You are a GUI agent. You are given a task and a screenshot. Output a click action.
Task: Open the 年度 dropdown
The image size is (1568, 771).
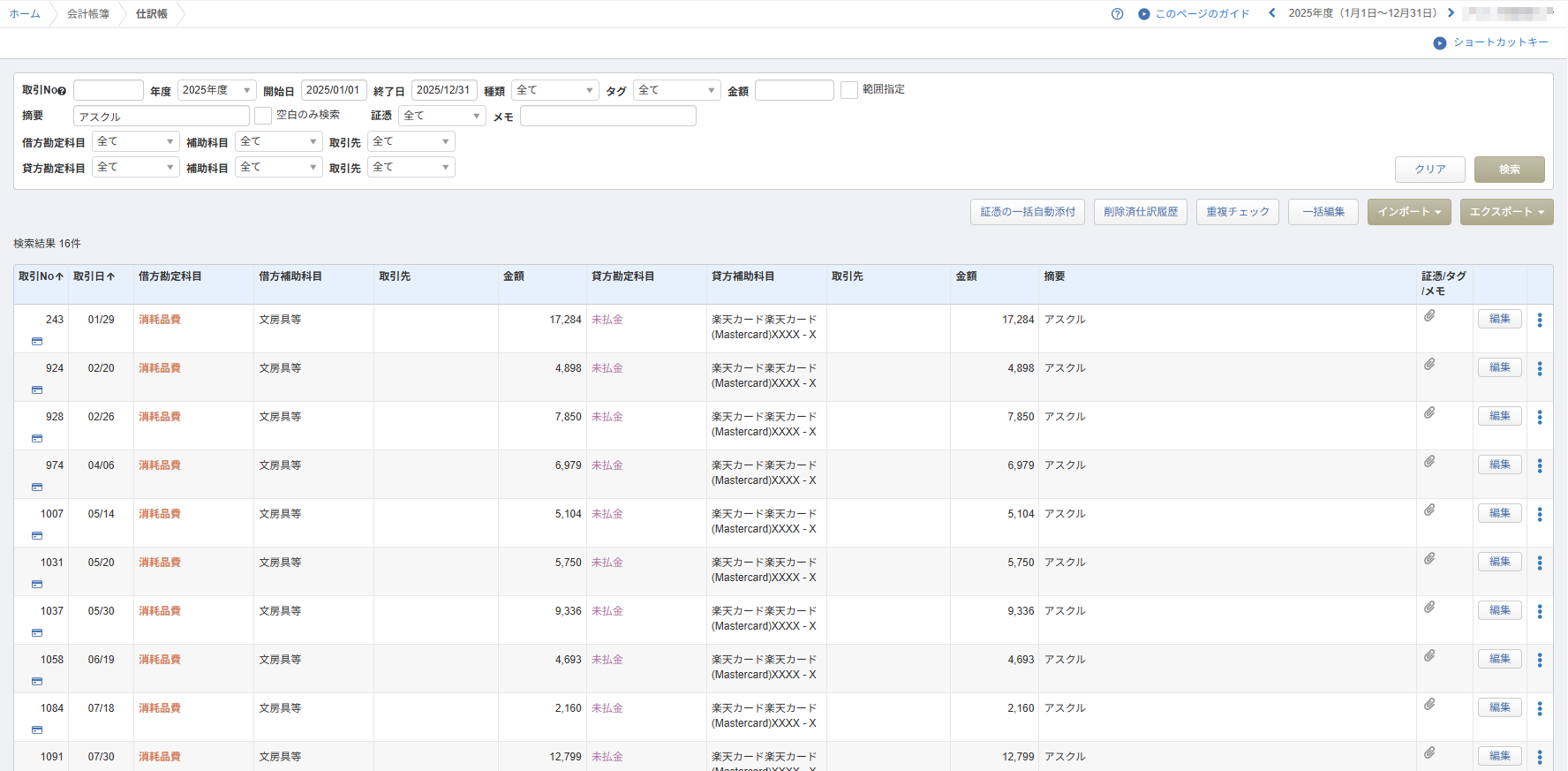click(x=217, y=90)
